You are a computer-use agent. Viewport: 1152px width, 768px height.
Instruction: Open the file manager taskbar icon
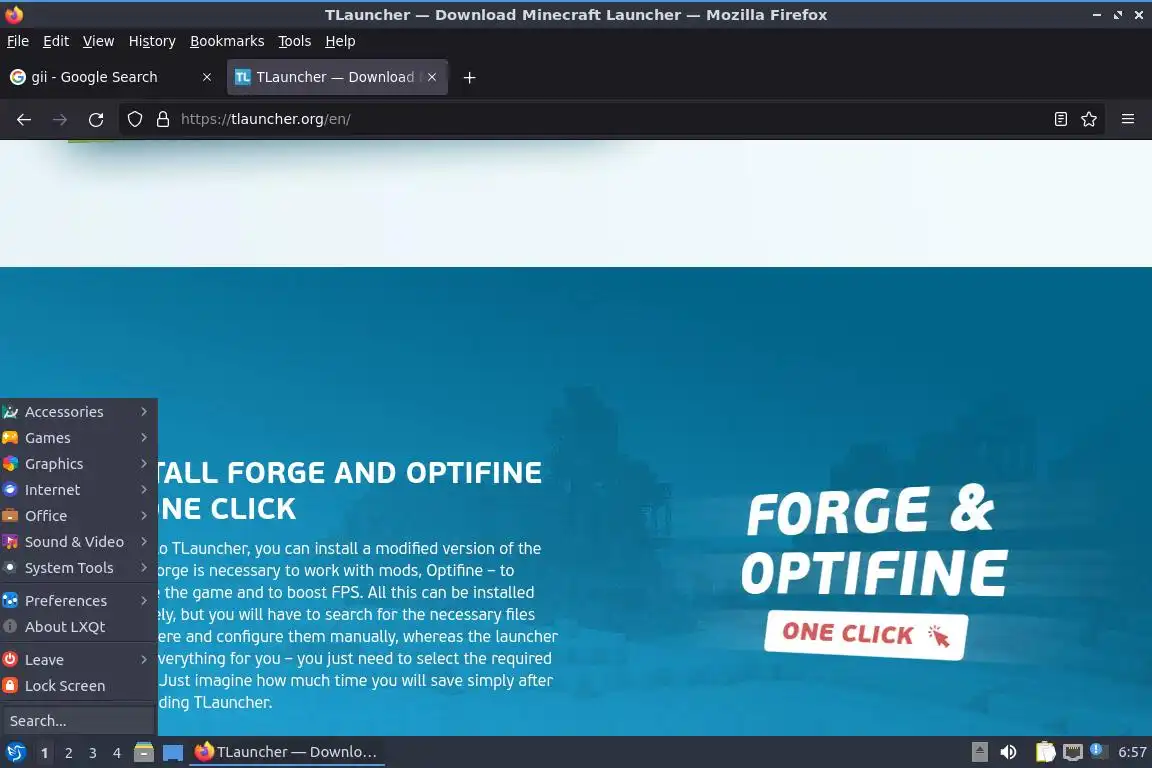(x=144, y=752)
